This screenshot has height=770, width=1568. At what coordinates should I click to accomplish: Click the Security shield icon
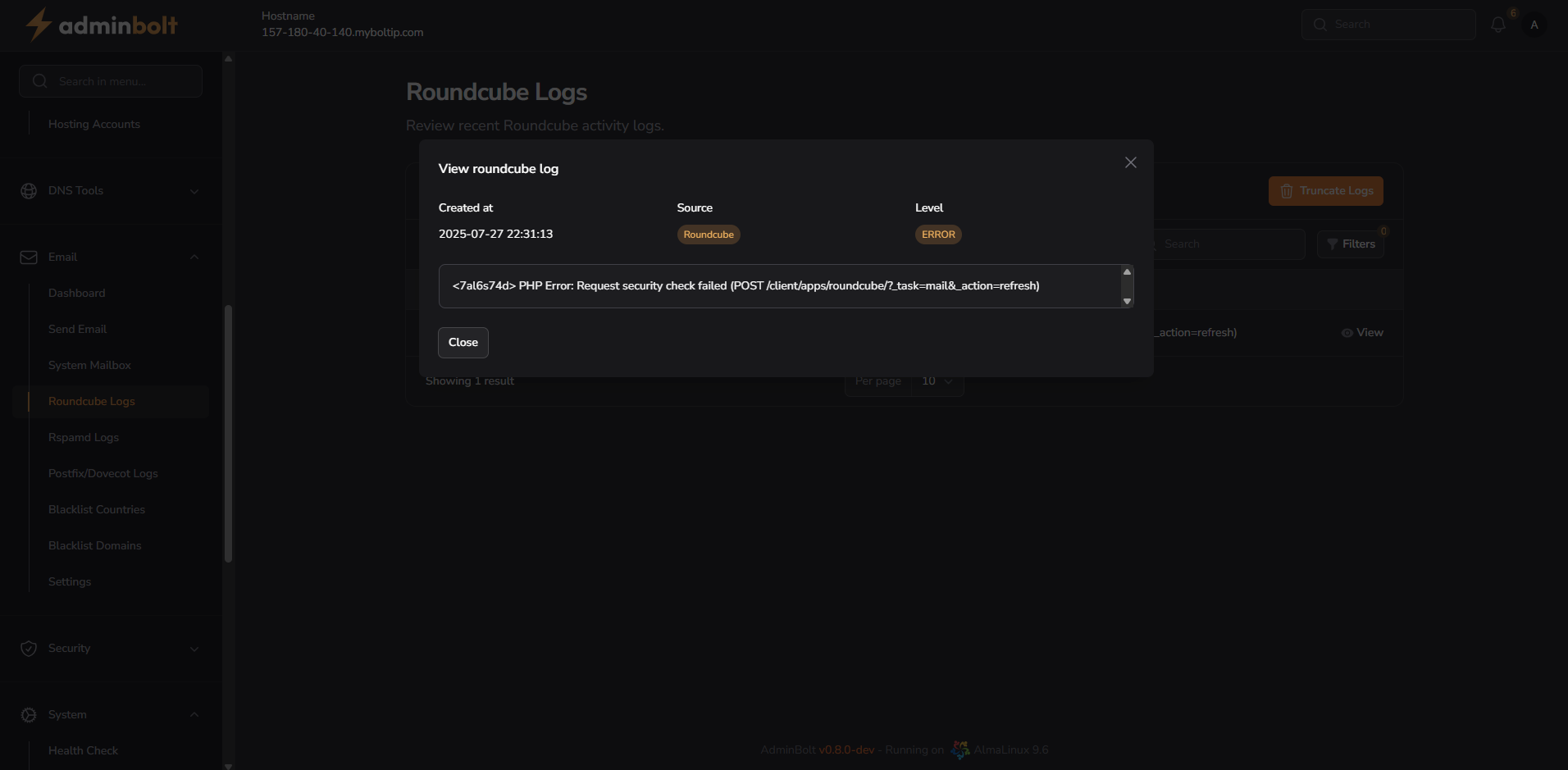tap(29, 649)
